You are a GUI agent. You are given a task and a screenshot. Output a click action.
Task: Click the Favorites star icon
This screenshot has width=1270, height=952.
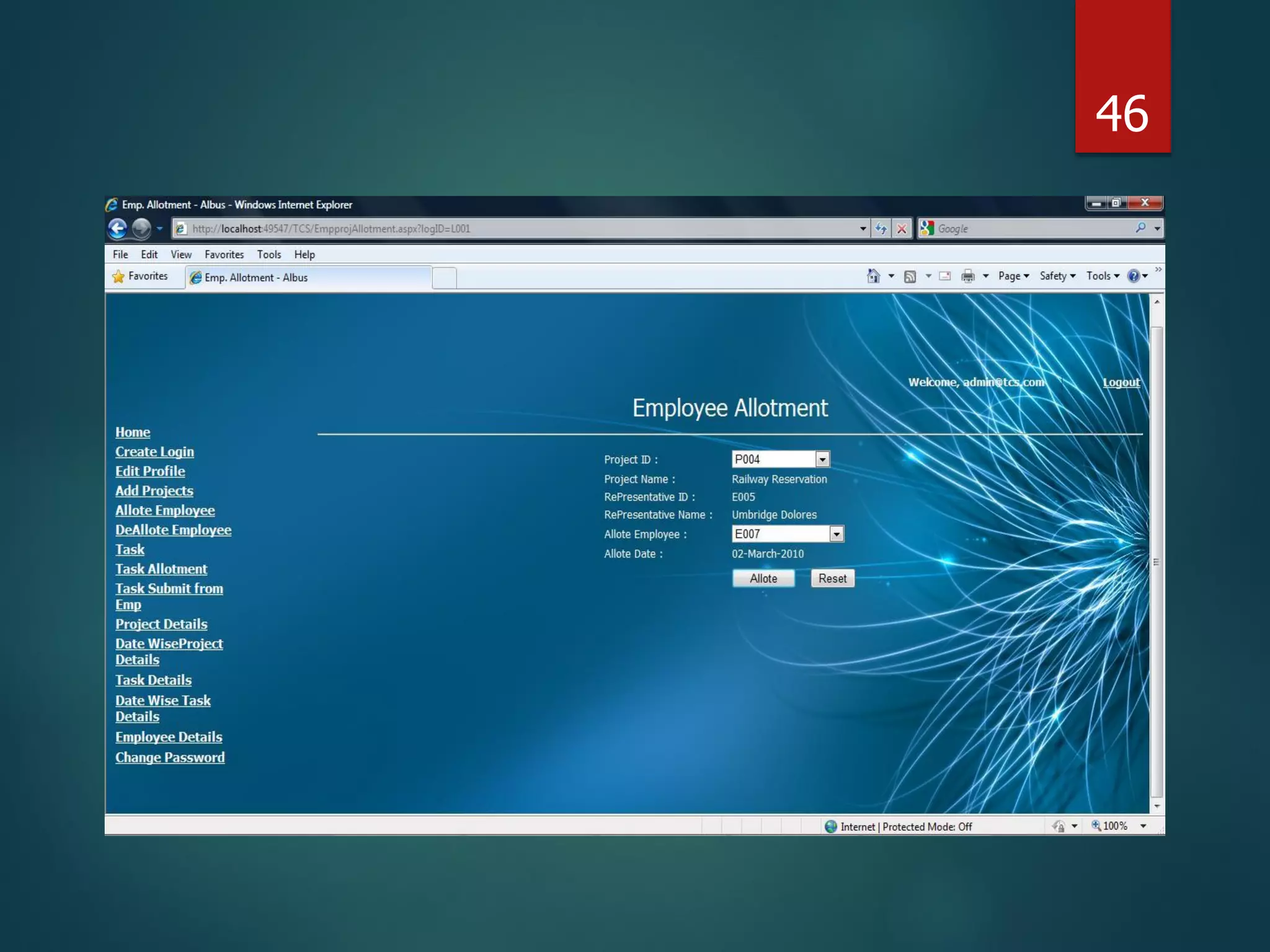coord(118,276)
